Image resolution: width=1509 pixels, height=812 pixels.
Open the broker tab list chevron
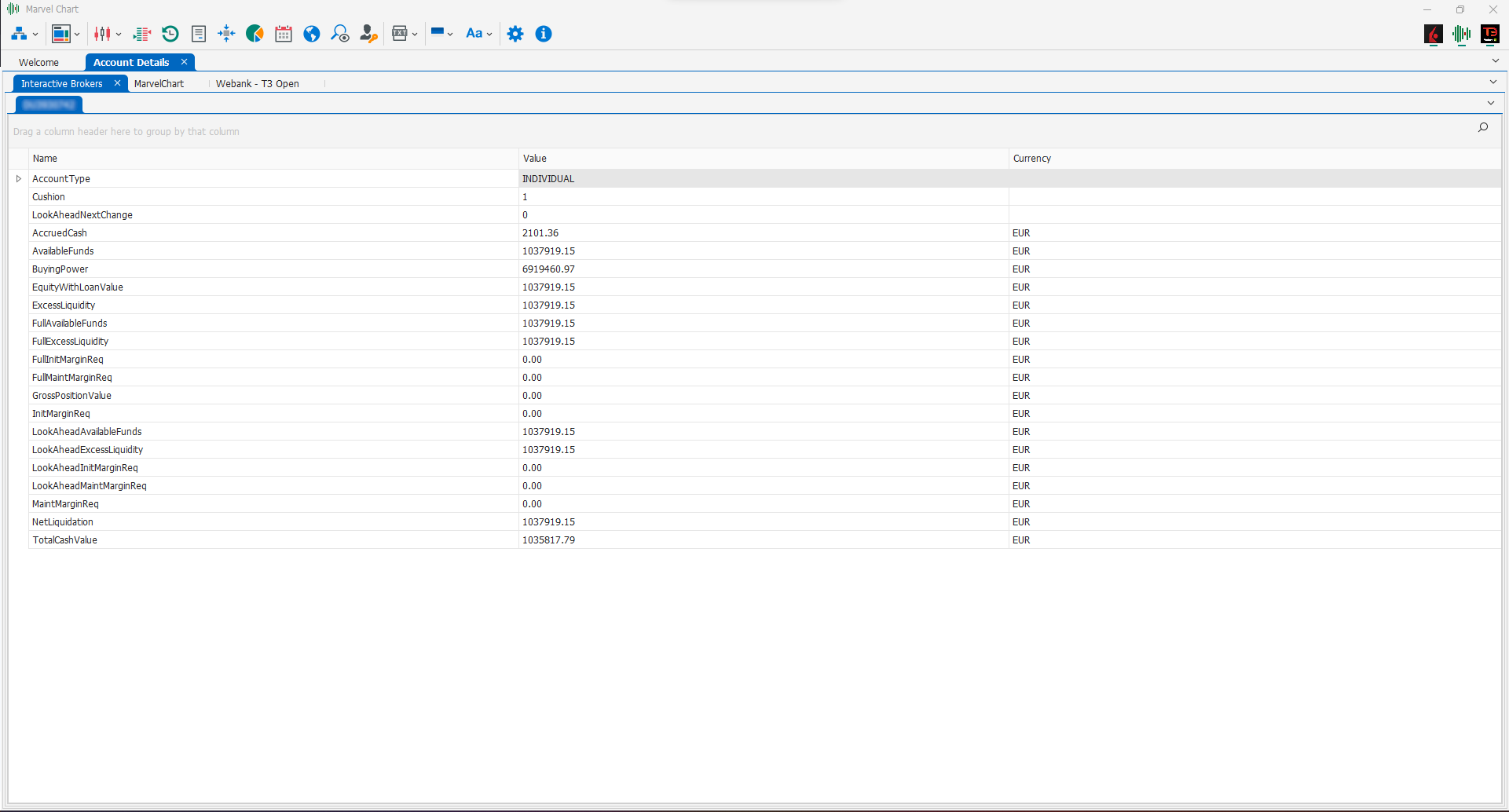tap(1493, 82)
